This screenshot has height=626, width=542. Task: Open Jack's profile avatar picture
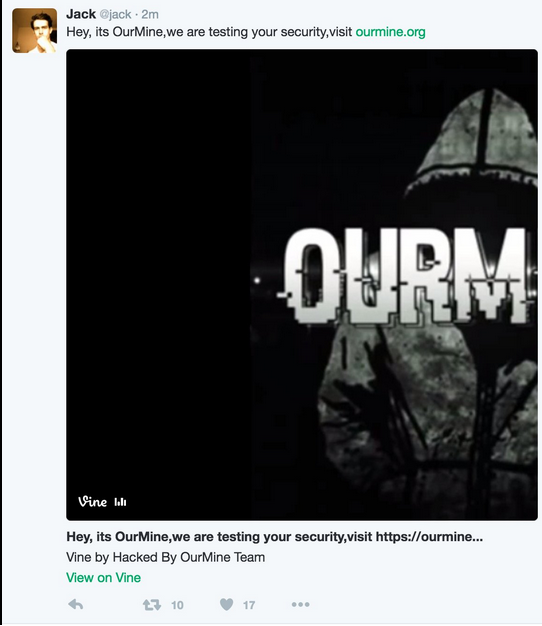pos(35,31)
